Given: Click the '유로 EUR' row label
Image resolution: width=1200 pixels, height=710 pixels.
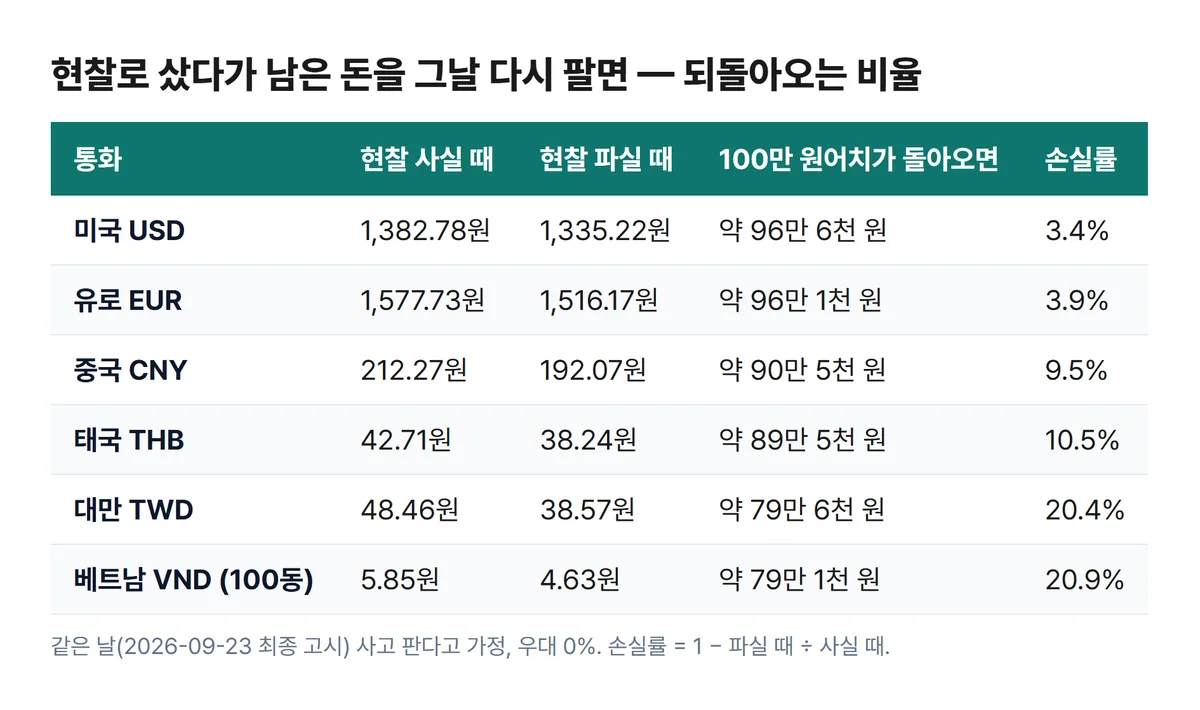Looking at the screenshot, I should pyautogui.click(x=128, y=300).
